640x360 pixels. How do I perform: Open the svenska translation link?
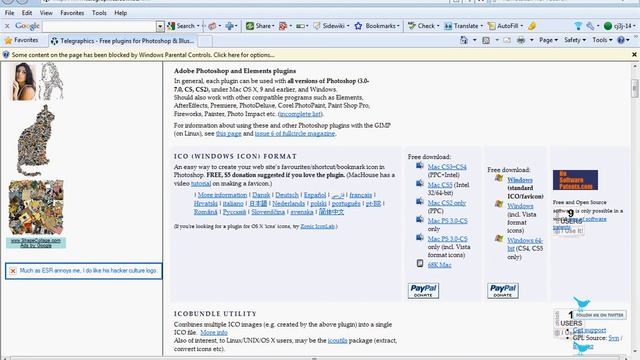[x=302, y=212]
